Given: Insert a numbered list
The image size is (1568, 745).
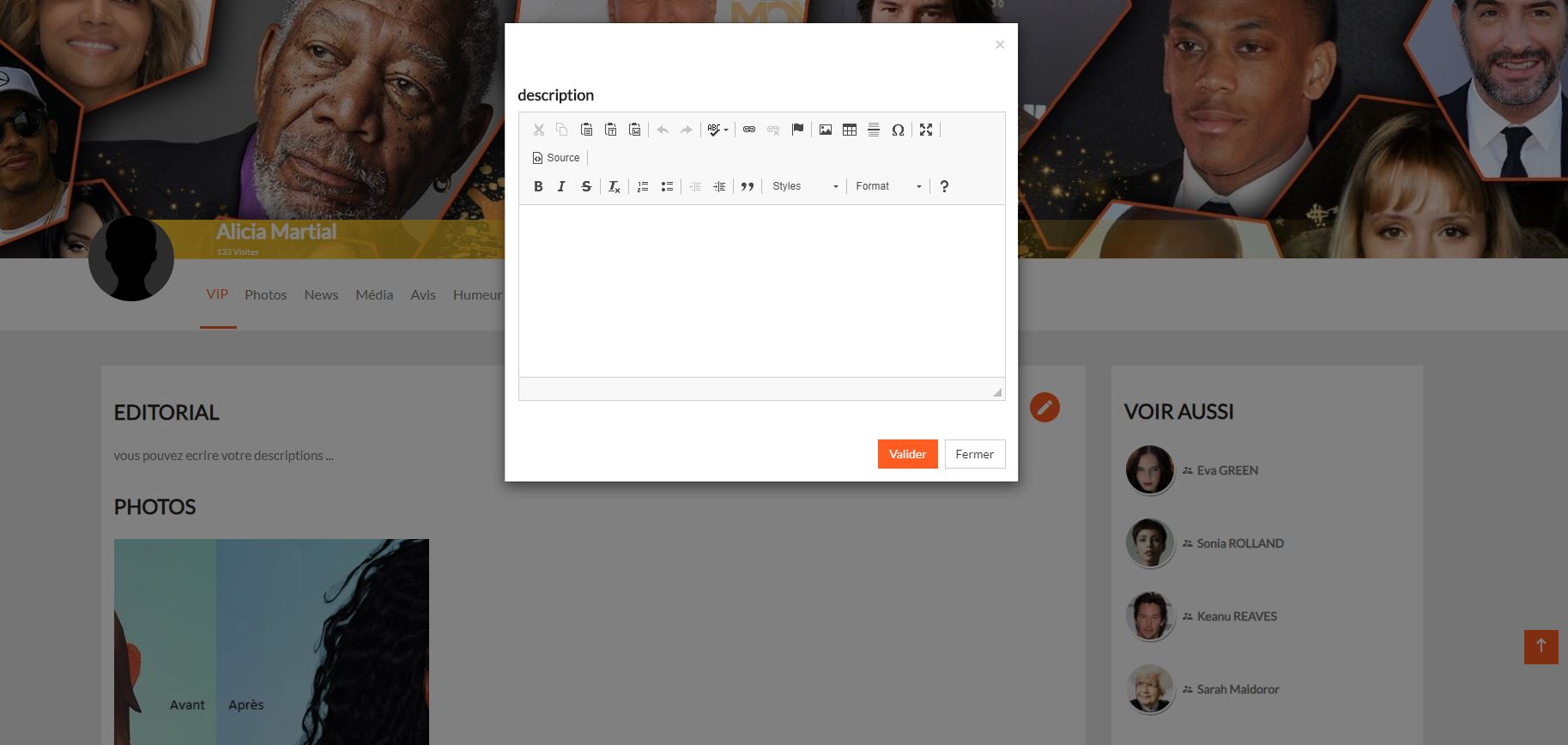Looking at the screenshot, I should 643,186.
